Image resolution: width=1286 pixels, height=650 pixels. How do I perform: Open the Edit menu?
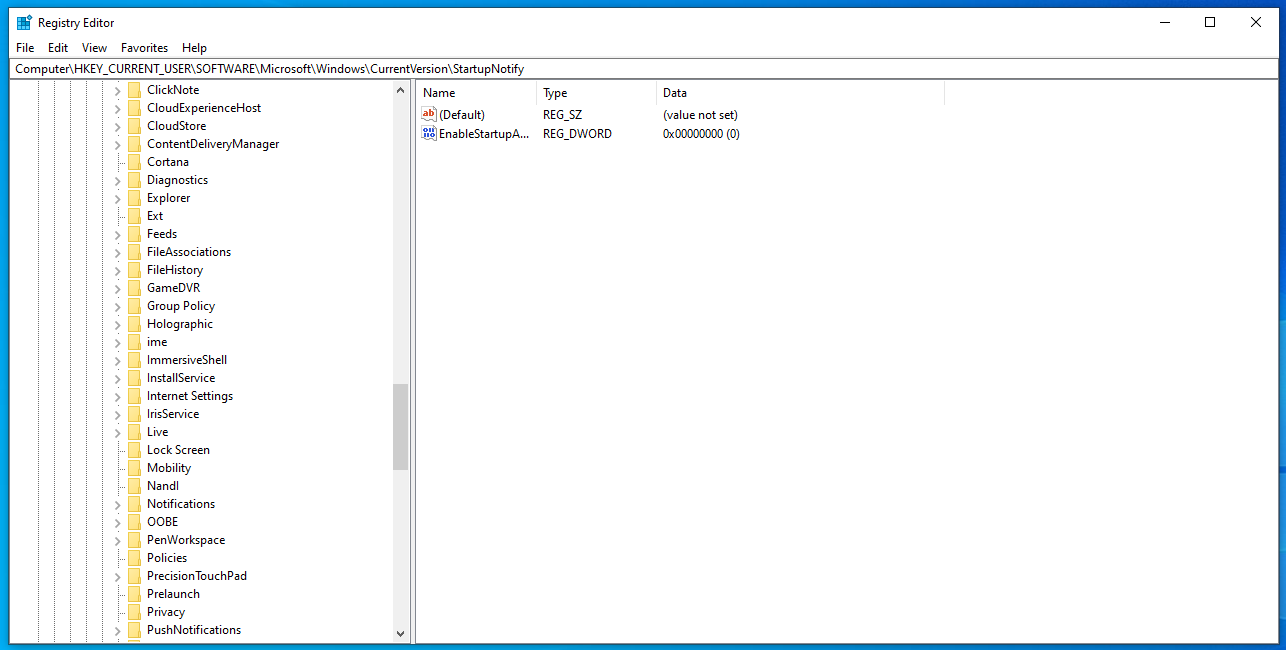[58, 48]
